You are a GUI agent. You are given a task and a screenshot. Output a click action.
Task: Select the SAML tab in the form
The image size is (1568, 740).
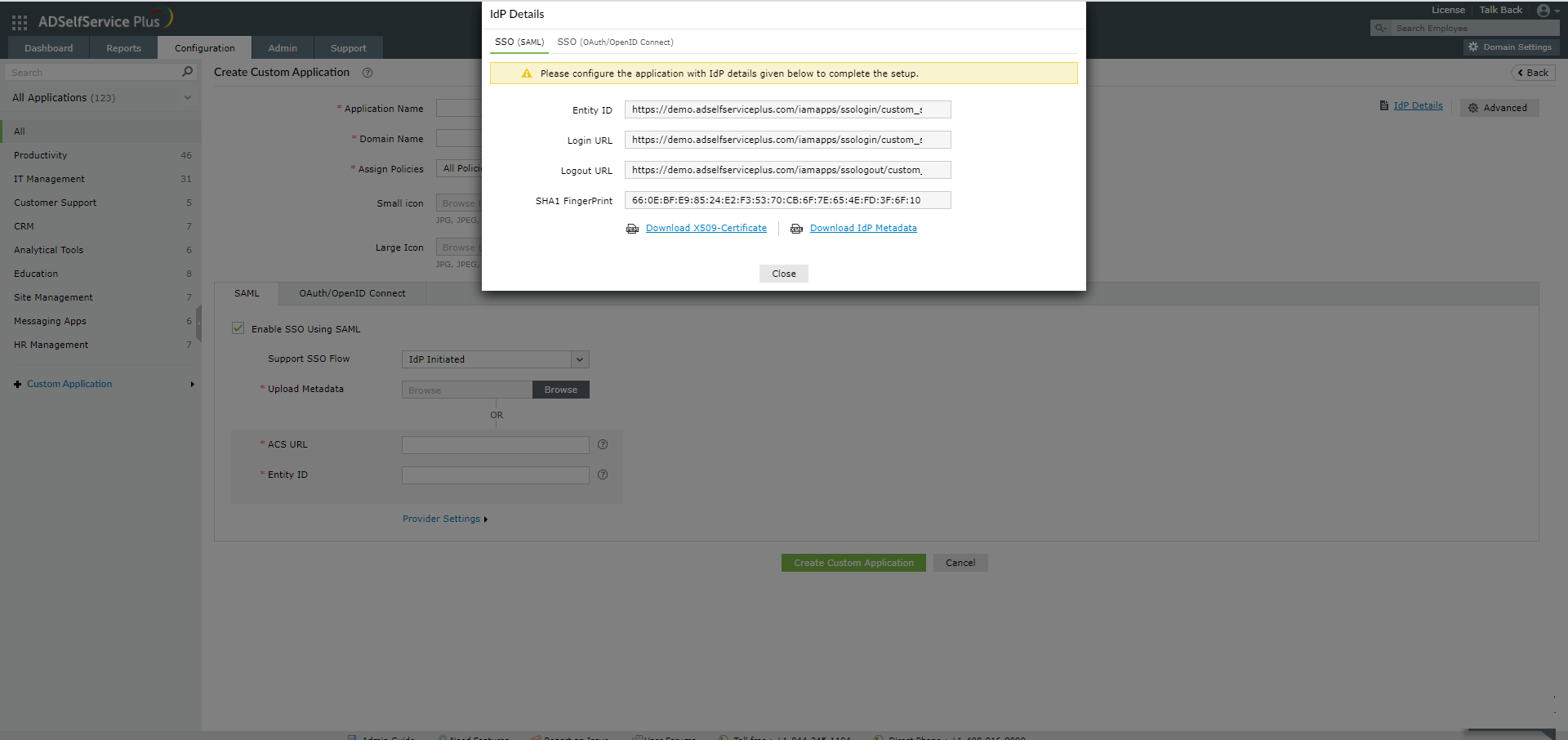pos(247,294)
